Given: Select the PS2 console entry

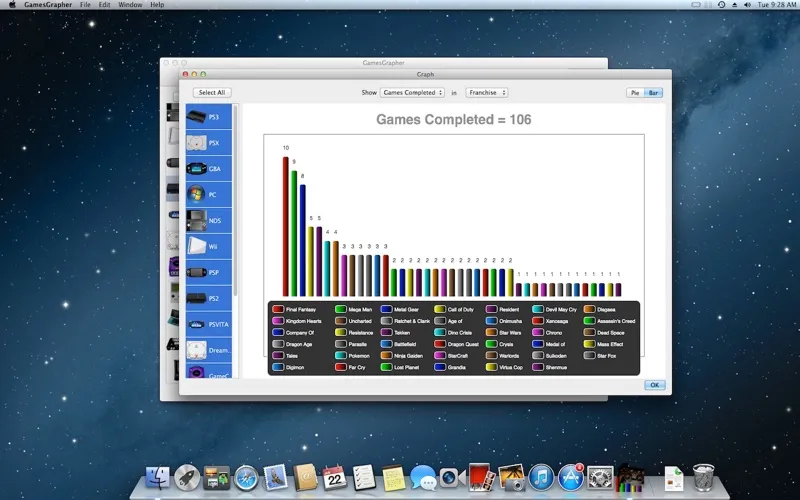Looking at the screenshot, I should (209, 298).
